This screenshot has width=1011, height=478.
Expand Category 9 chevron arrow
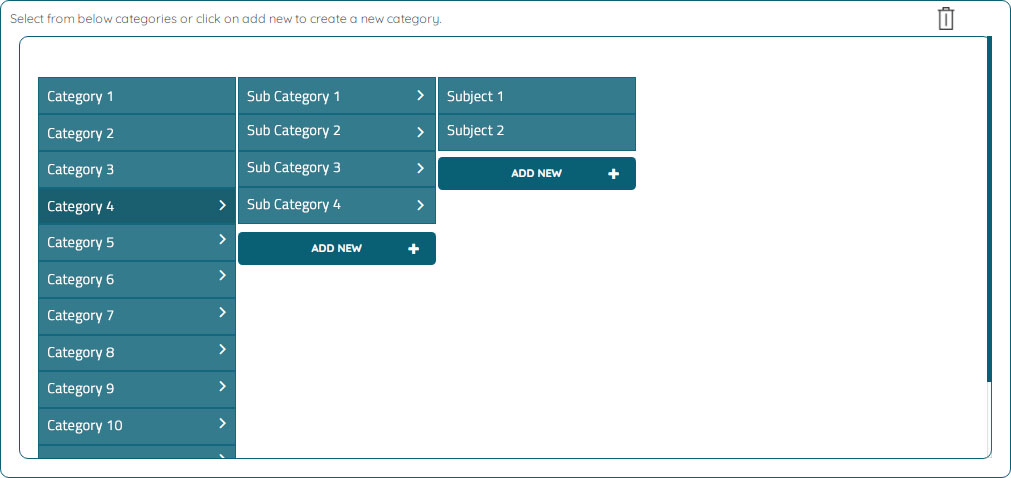click(x=222, y=386)
